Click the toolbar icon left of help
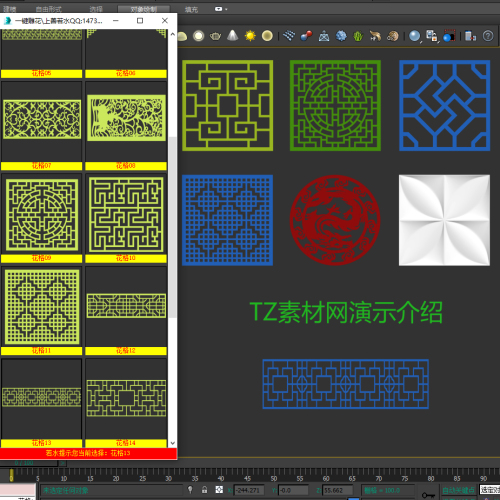500x500 pixels. pyautogui.click(x=470, y=36)
